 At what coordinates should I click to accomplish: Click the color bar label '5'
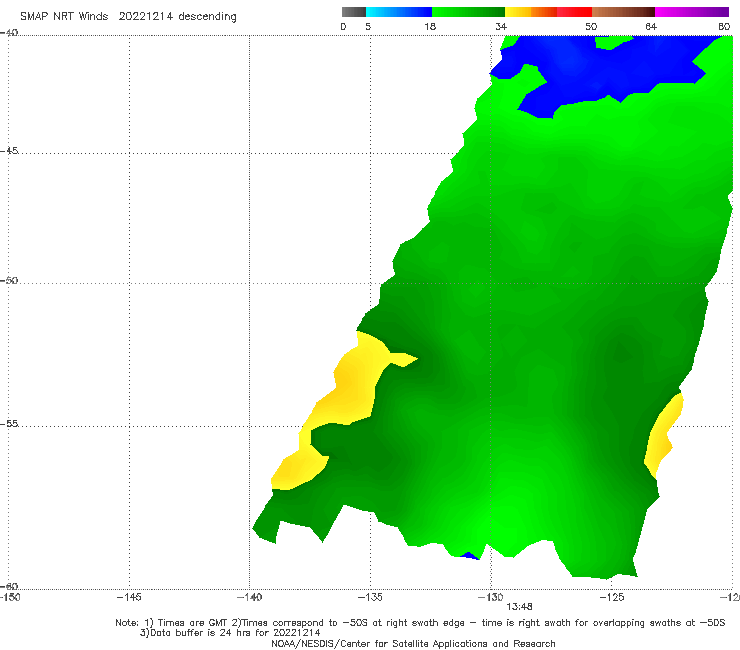[368, 26]
